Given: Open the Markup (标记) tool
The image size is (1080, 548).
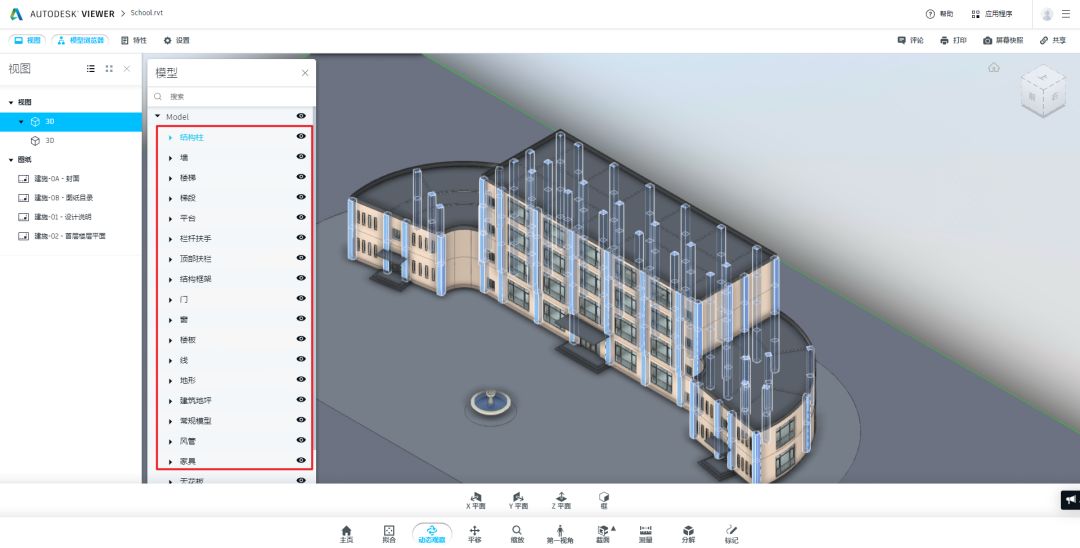Looking at the screenshot, I should [731, 534].
